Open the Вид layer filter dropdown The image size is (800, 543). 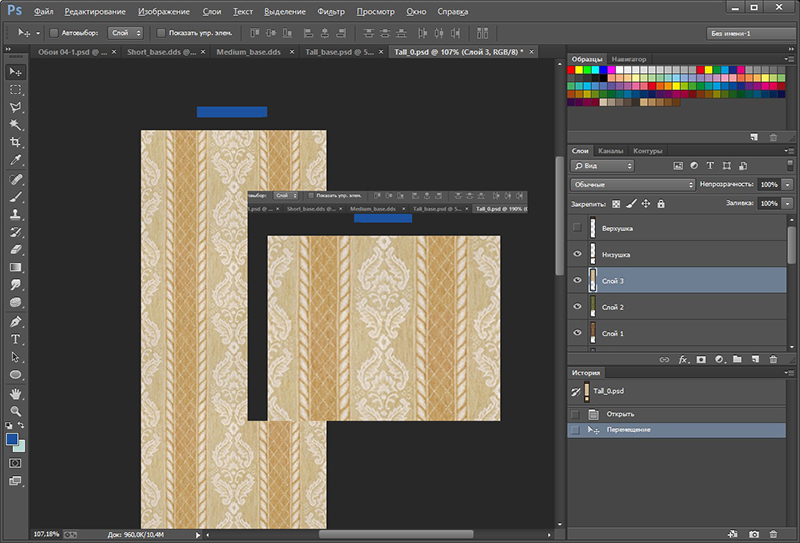click(x=601, y=165)
